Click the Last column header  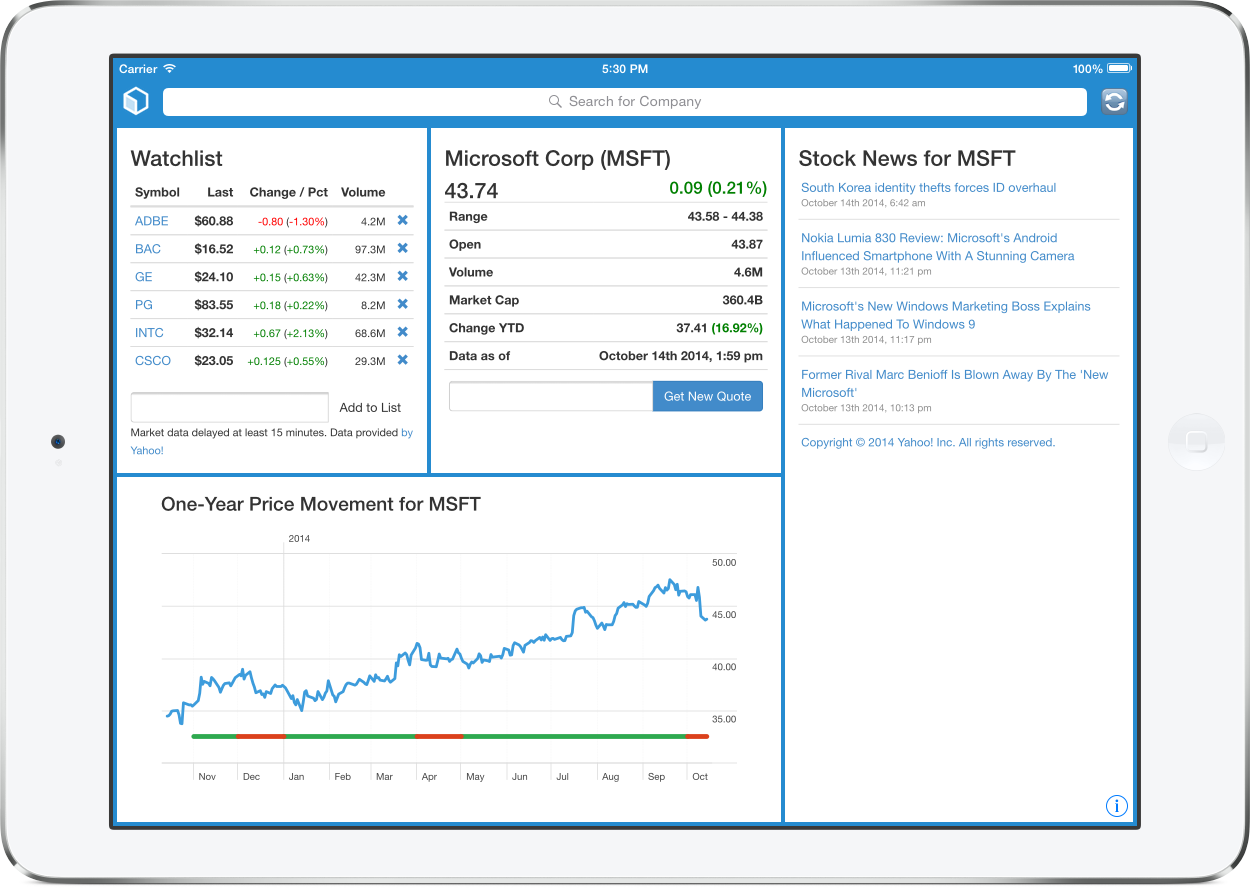coord(220,192)
